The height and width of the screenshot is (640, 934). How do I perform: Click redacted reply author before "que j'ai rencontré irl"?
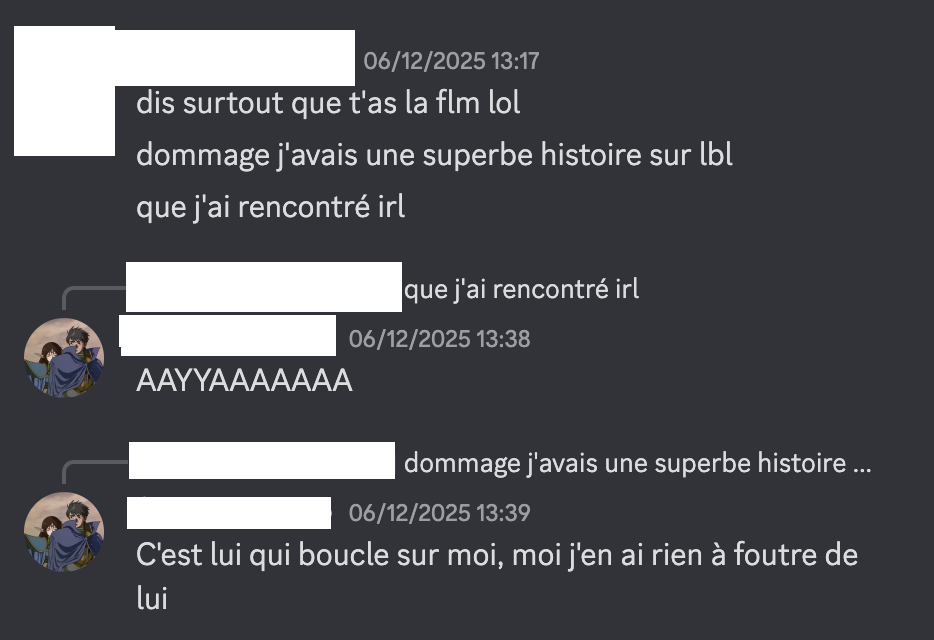[x=264, y=287]
